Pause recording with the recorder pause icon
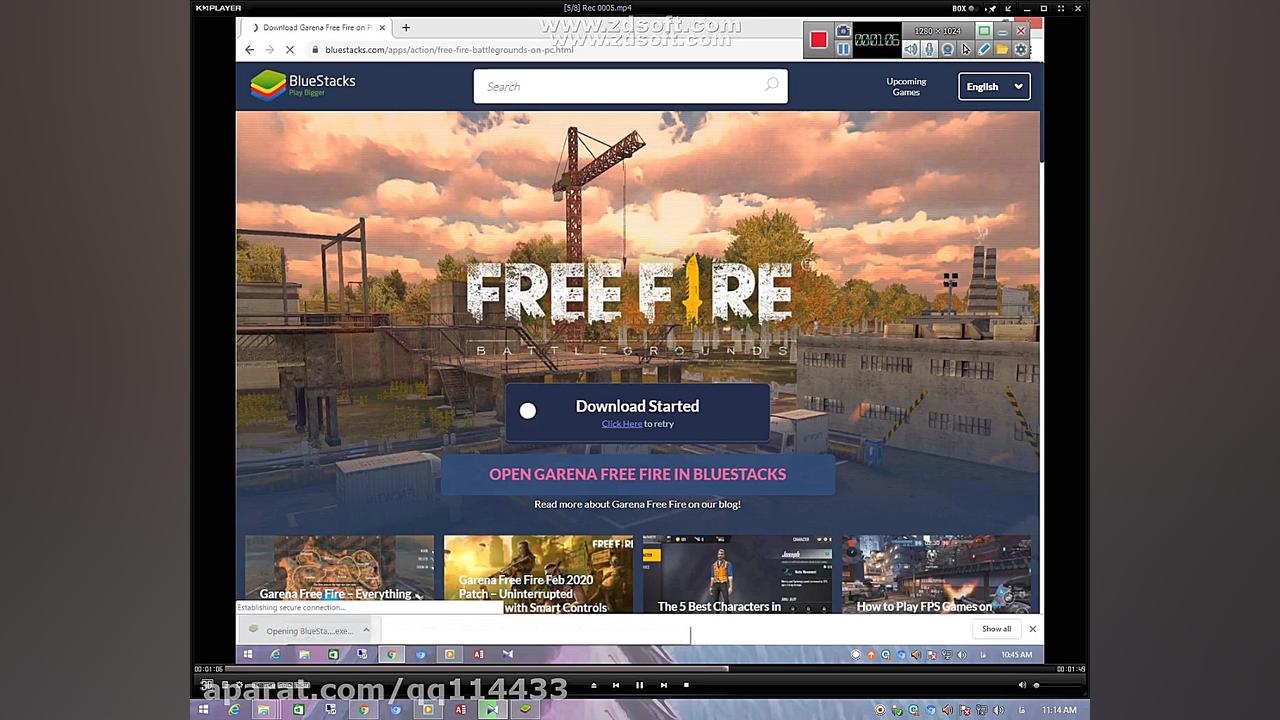Viewport: 1280px width, 720px height. pos(843,48)
